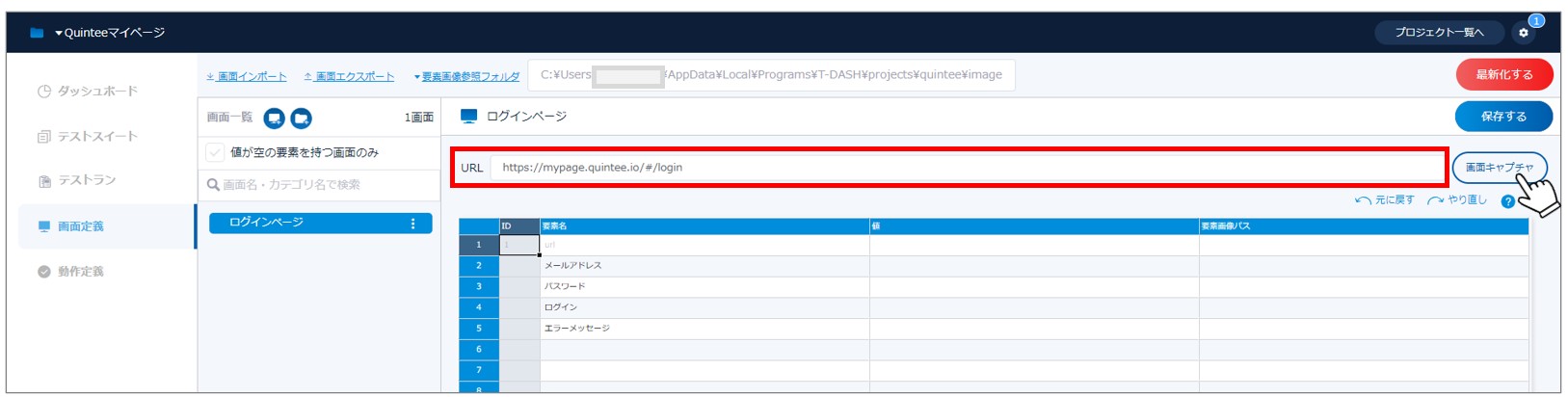This screenshot has height=397, width=1568.
Task: Open settings gear icon in top bar
Action: 1524,33
